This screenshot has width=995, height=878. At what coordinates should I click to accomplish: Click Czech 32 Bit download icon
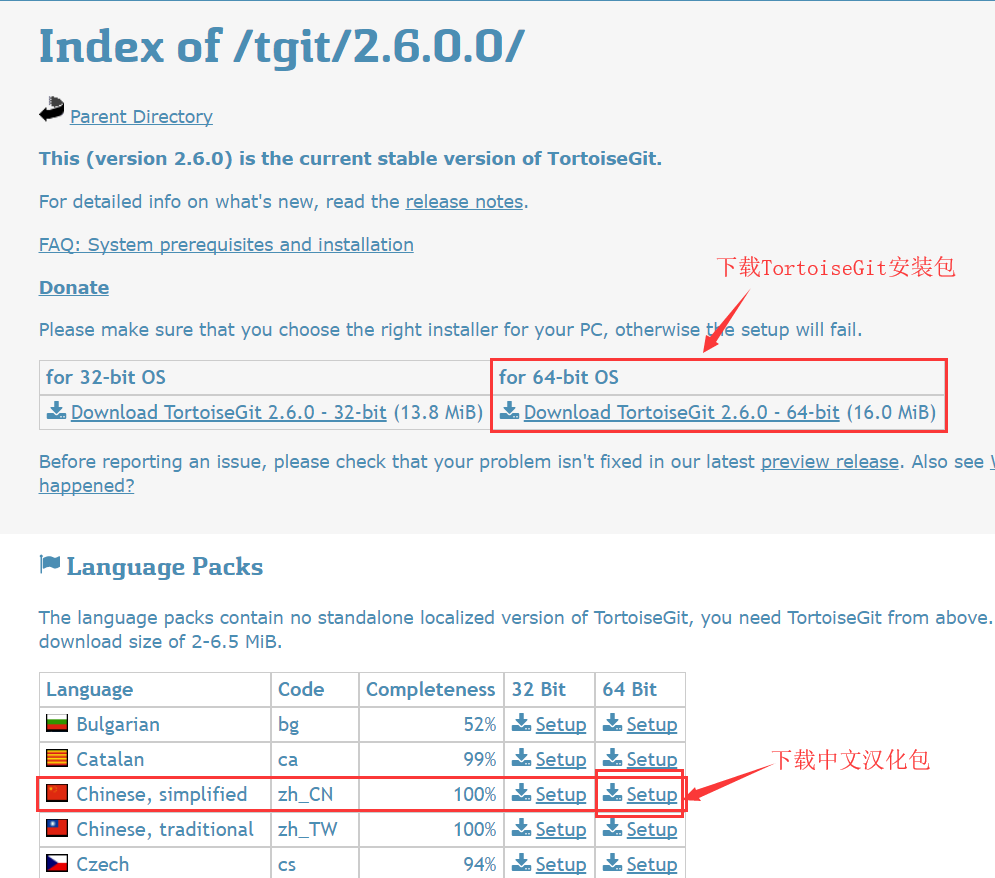[x=522, y=862]
